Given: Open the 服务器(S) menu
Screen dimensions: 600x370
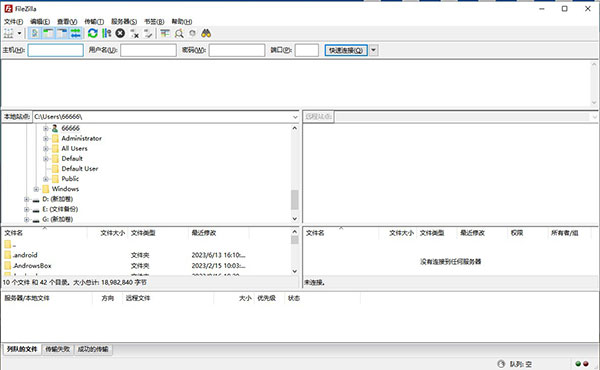Looking at the screenshot, I should 124,22.
